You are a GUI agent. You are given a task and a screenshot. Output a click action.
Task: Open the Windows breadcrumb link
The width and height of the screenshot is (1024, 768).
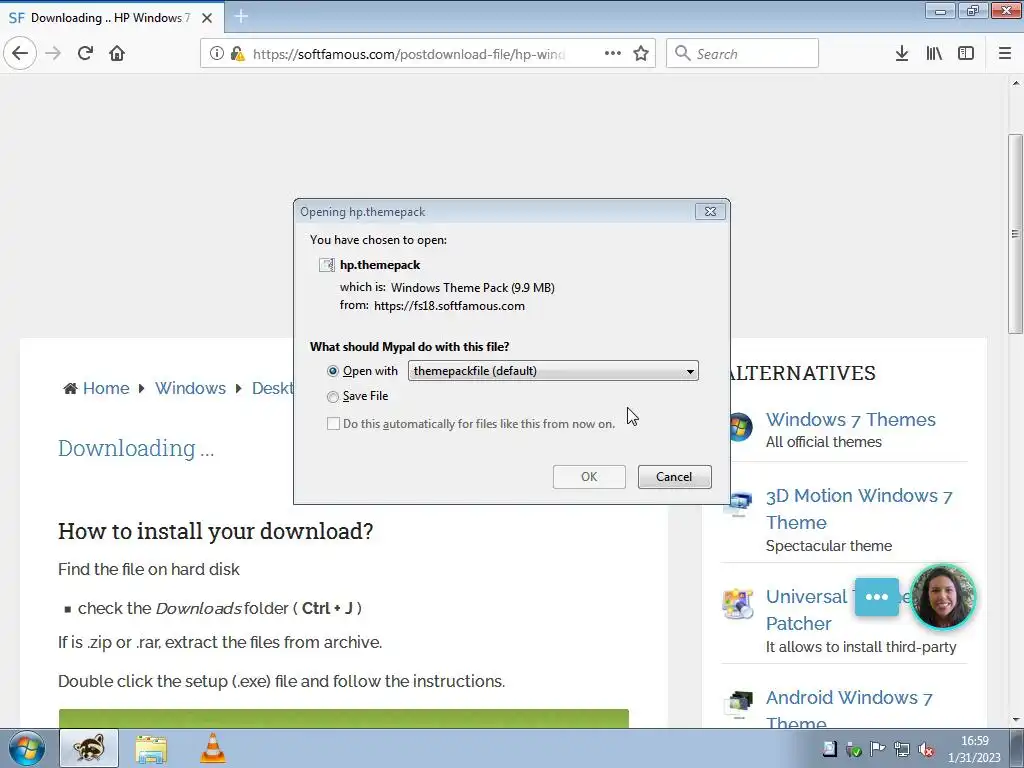click(x=190, y=388)
